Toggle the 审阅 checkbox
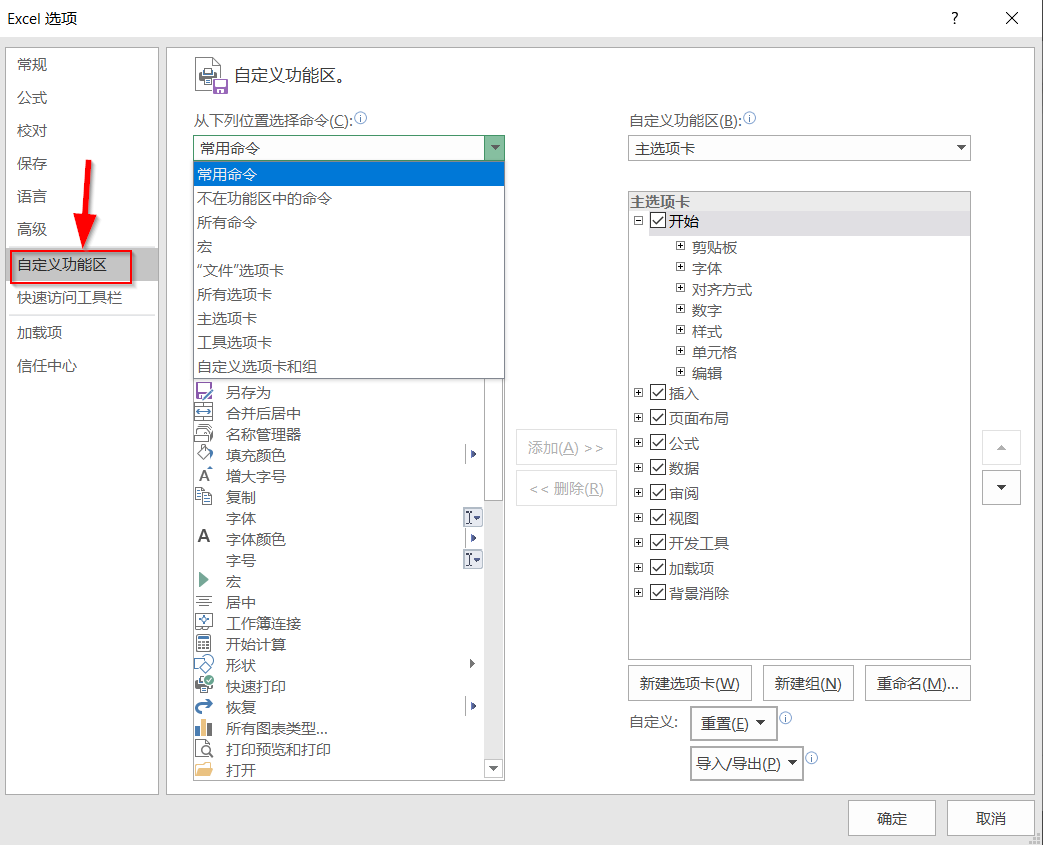Image resolution: width=1043 pixels, height=845 pixels. [658, 492]
